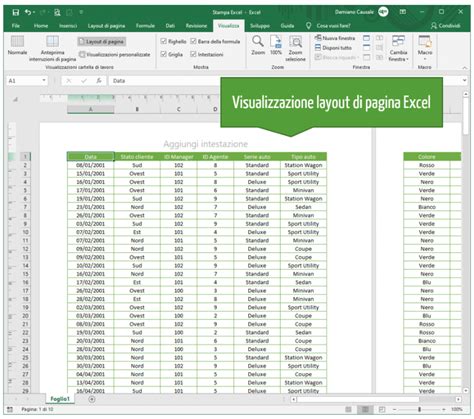Screen dimensions: 474x419
Task: Select Page Break Preview in status bar
Action: coord(382,409)
